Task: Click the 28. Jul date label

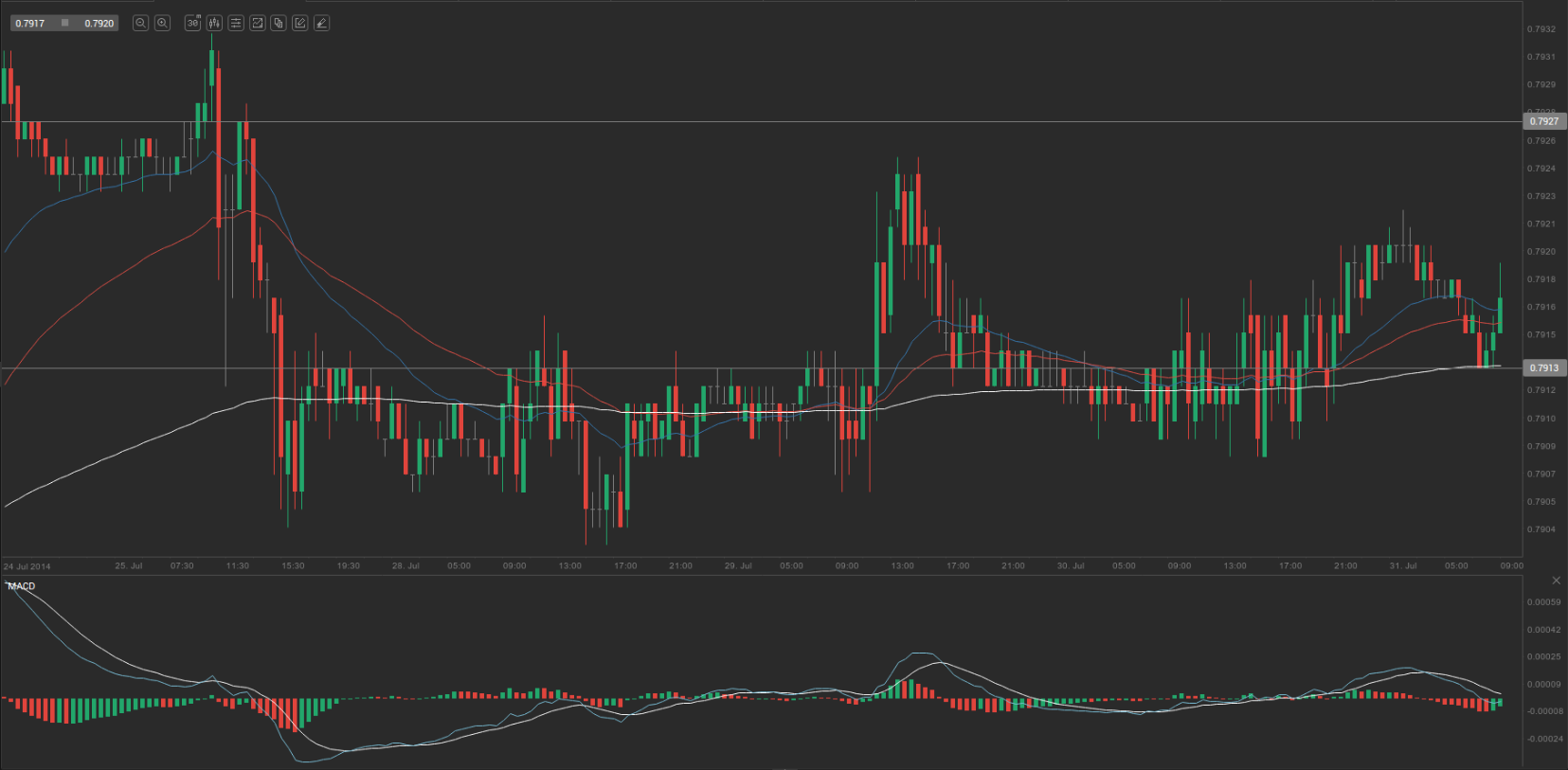Action: 406,565
